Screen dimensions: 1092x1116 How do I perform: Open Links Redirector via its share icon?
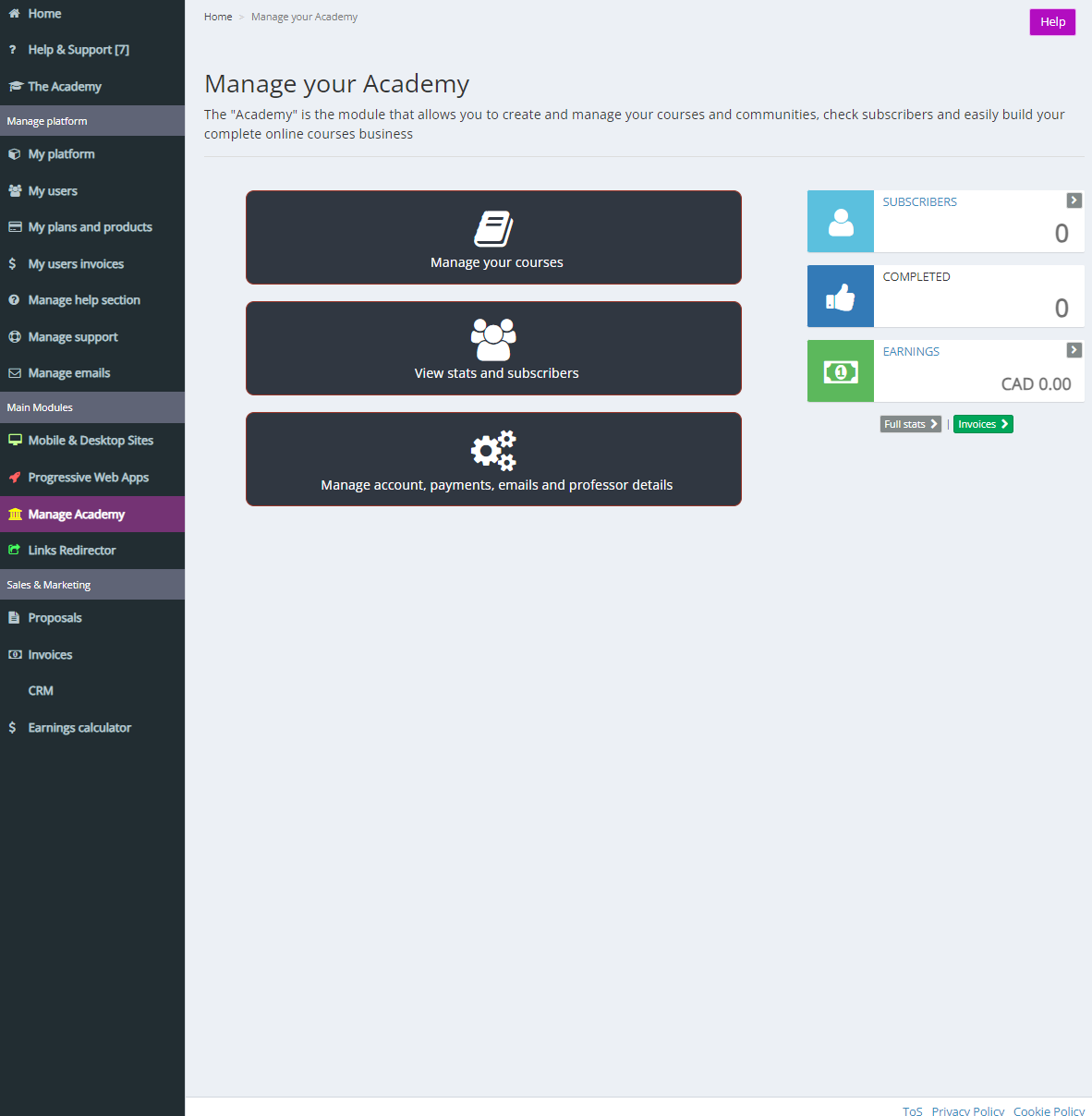point(15,550)
